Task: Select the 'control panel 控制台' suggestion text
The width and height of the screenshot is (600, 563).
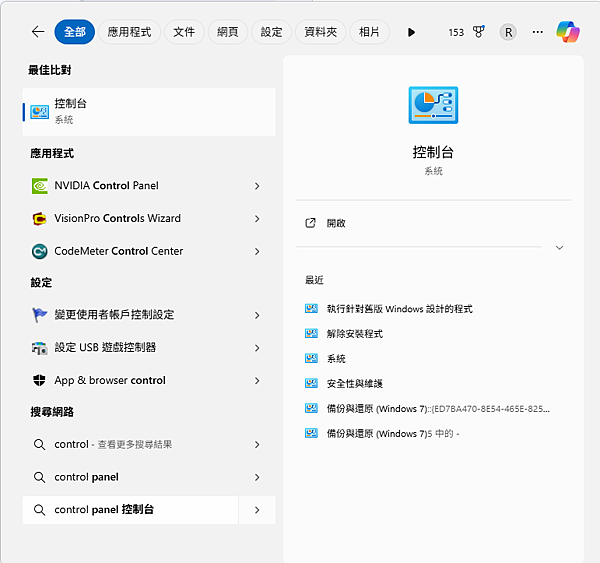Action: click(x=104, y=509)
